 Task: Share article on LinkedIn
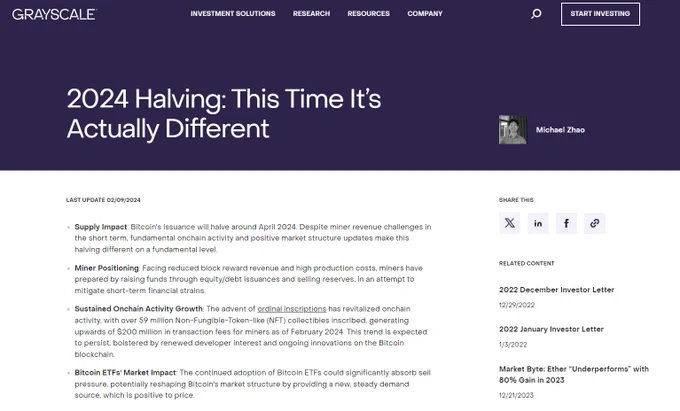pyautogui.click(x=538, y=223)
